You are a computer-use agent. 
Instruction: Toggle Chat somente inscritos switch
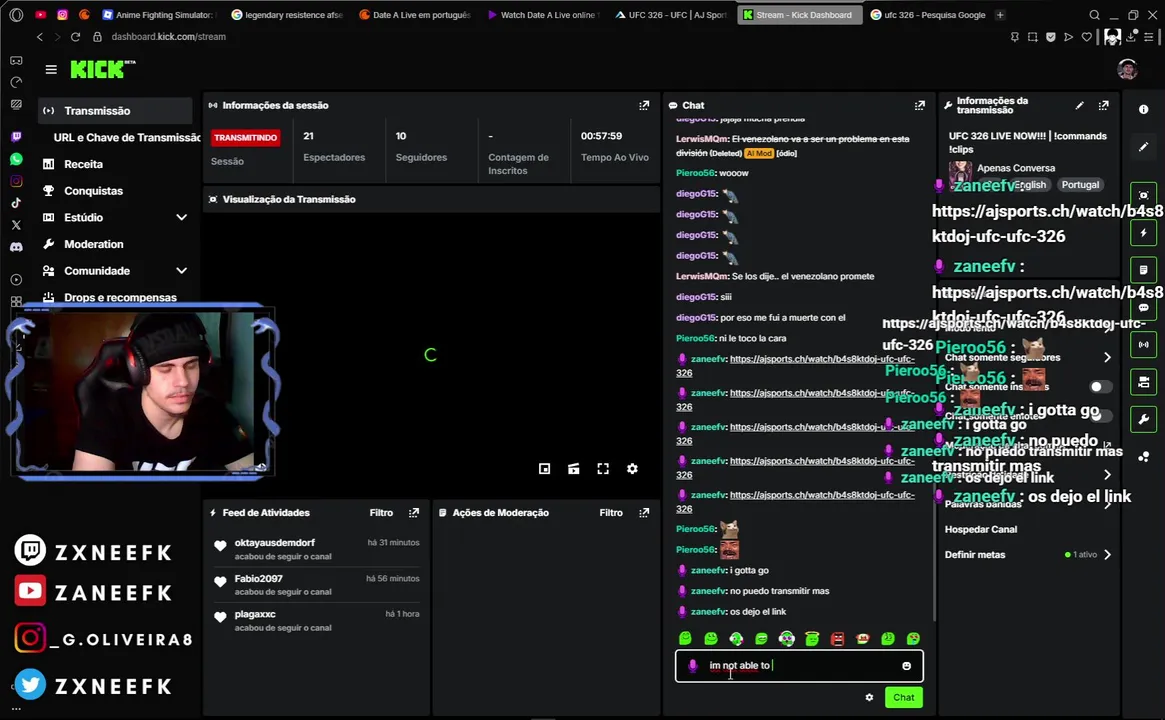pyautogui.click(x=1100, y=386)
